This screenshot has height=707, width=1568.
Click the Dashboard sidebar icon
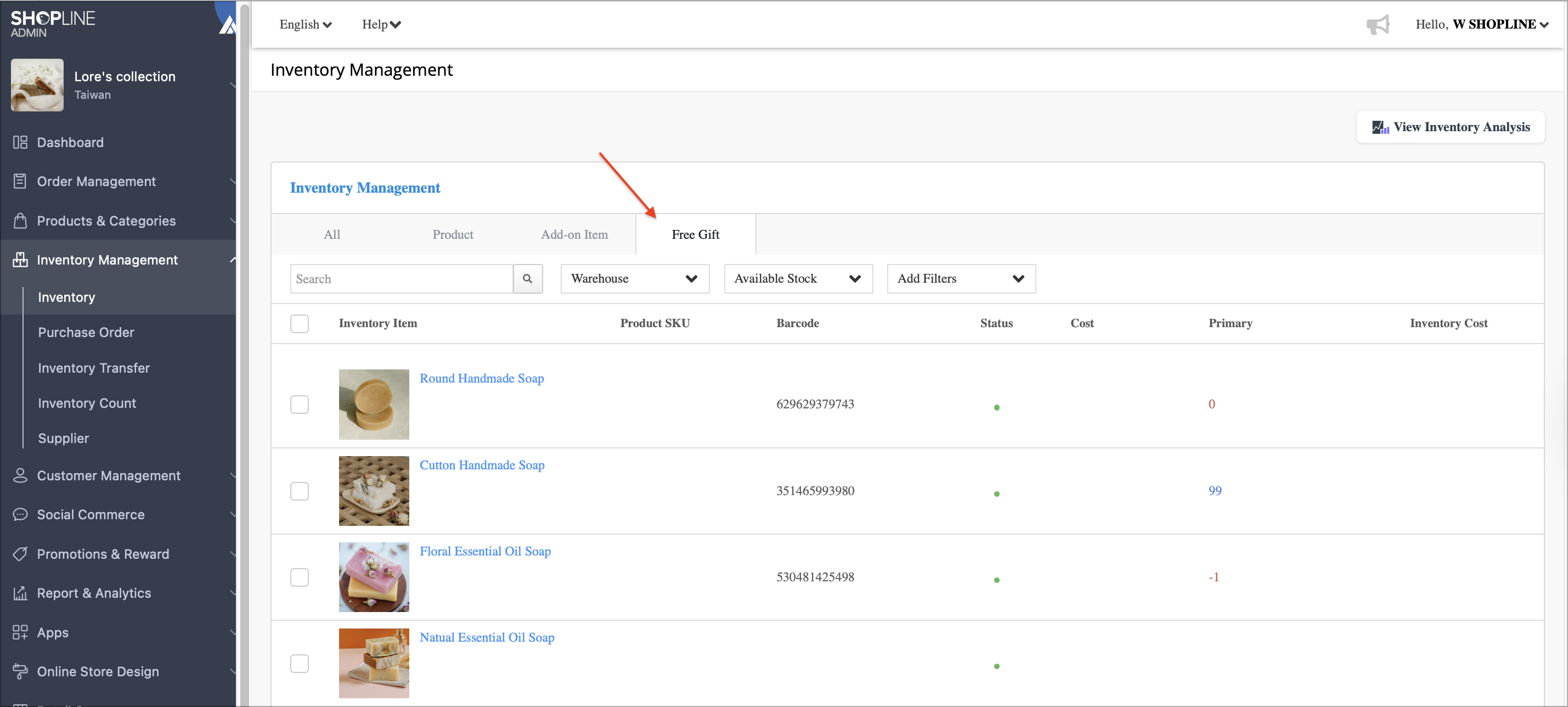(x=20, y=142)
